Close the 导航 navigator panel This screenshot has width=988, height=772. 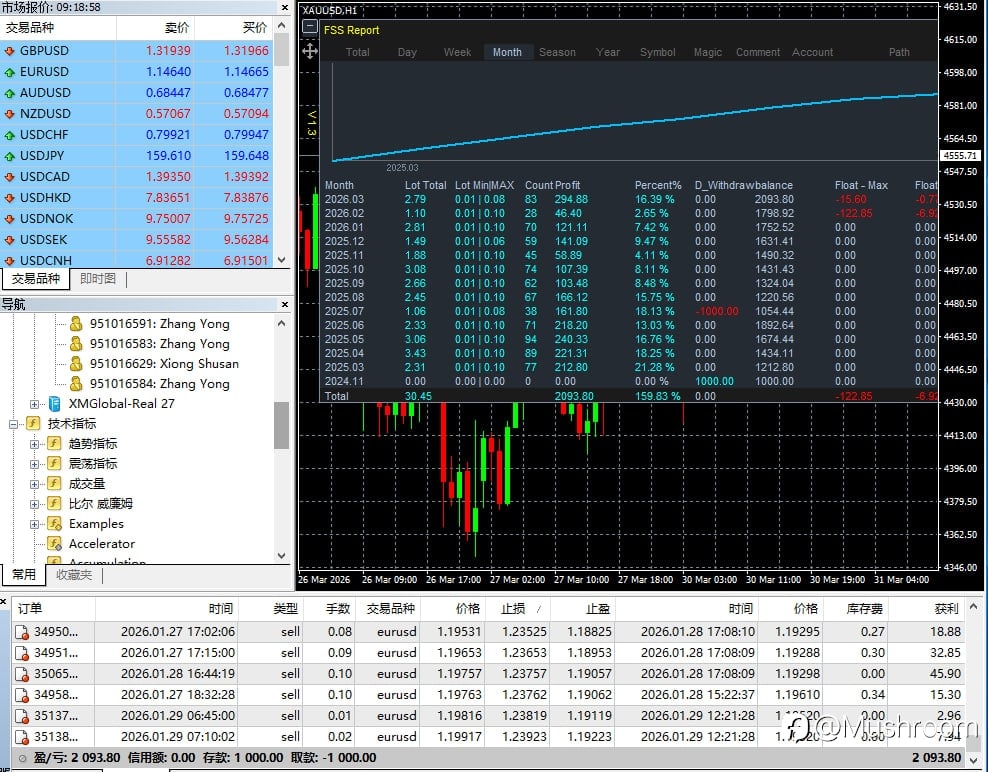285,304
